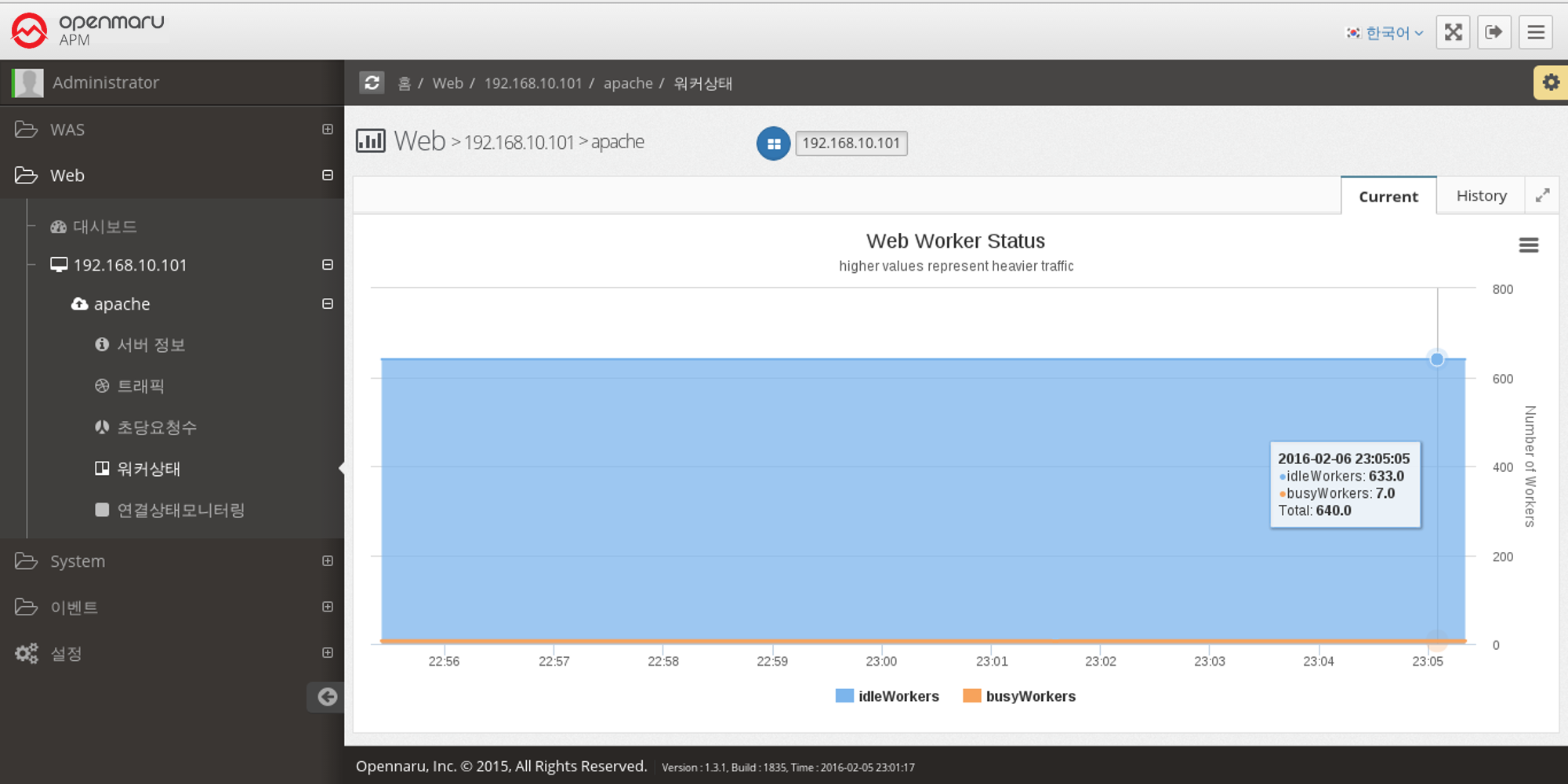The width and height of the screenshot is (1568, 784).
Task: Click the 192.168.10.101 server button
Action: [851, 143]
